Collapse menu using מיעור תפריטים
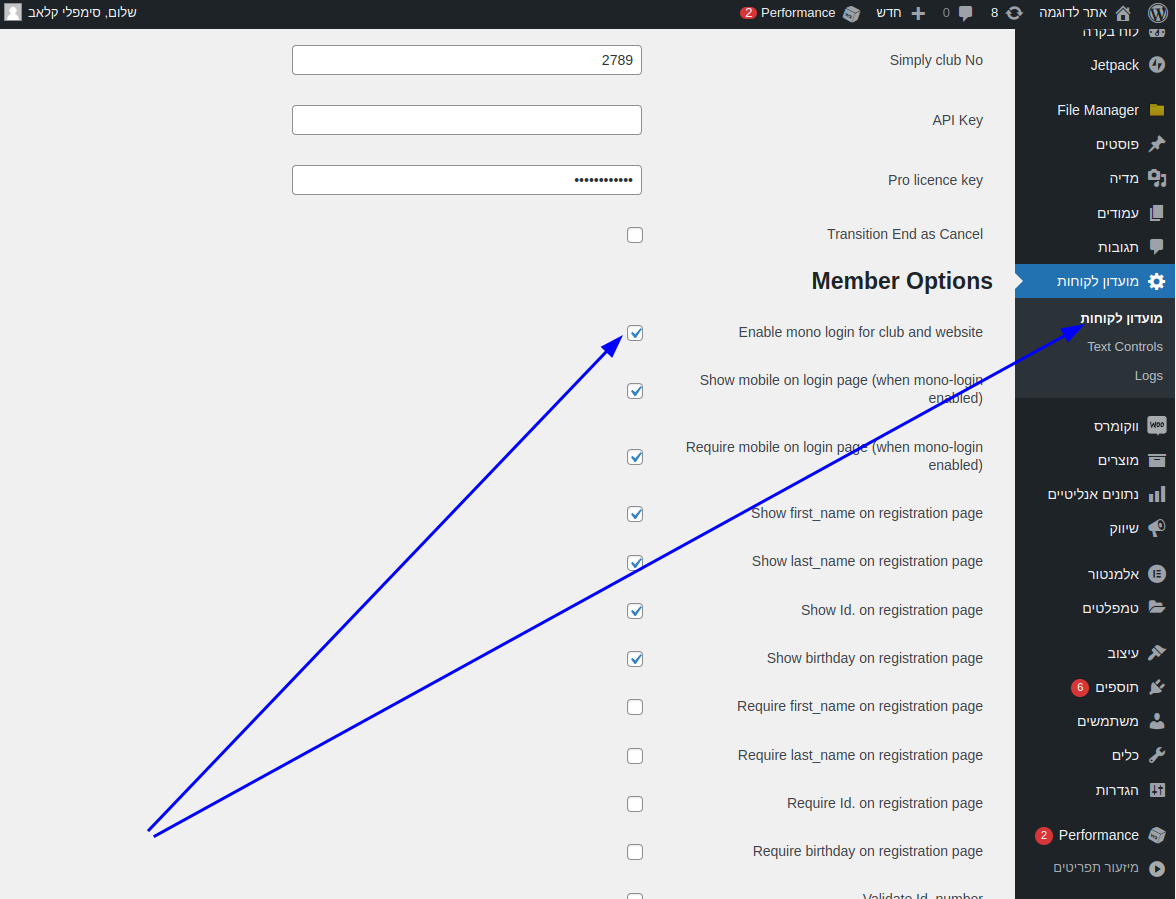Screen dimensions: 1176x899 click(x=1108, y=867)
